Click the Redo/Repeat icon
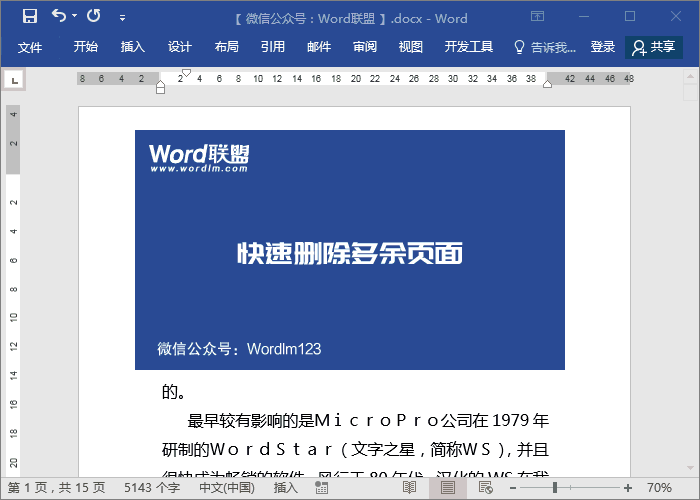The image size is (700, 500). (94, 16)
